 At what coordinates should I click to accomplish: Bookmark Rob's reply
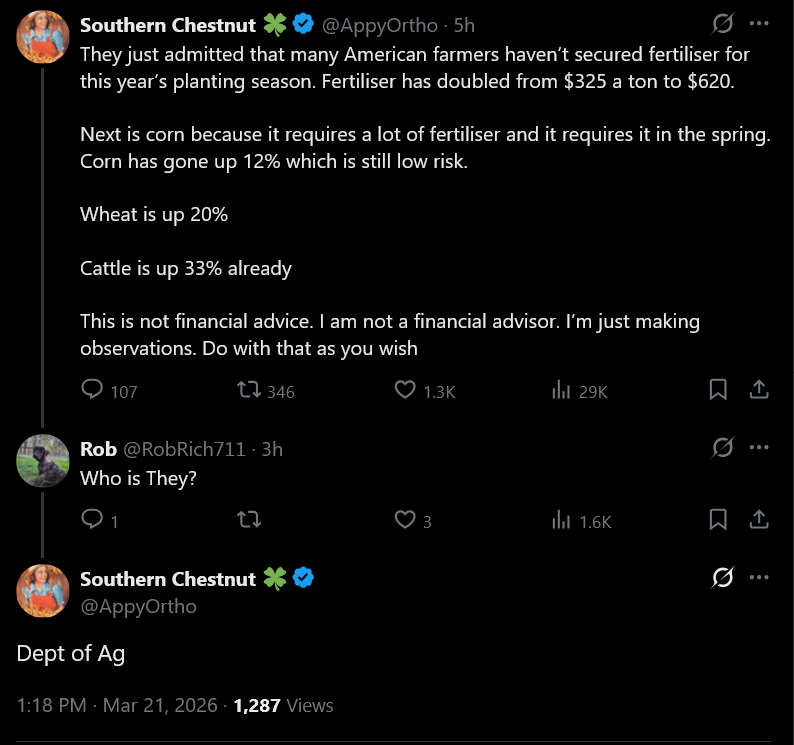click(x=718, y=519)
